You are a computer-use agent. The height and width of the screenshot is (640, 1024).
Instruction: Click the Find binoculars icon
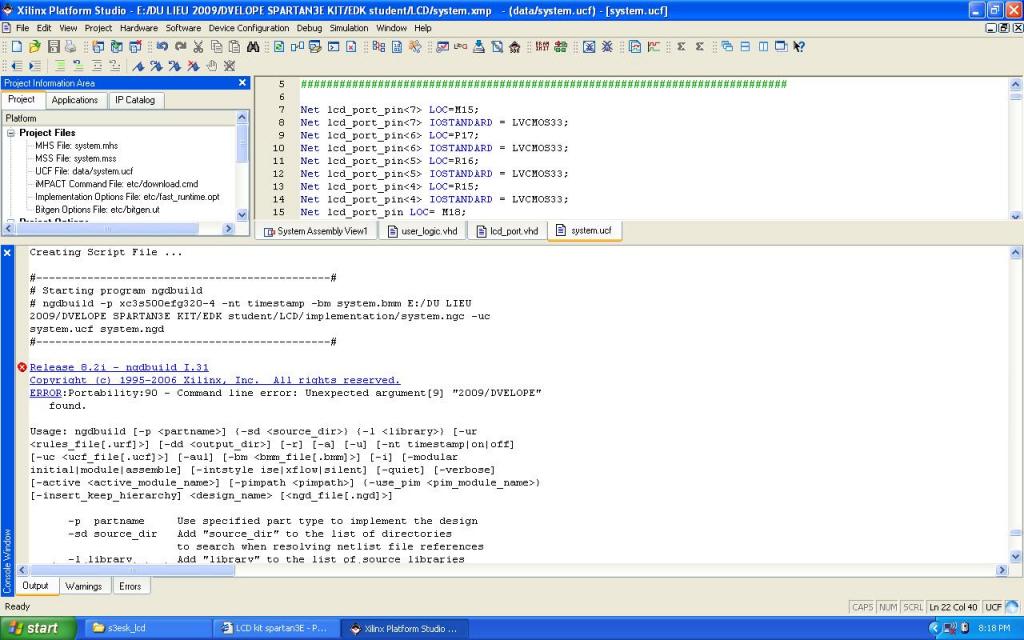[252, 46]
